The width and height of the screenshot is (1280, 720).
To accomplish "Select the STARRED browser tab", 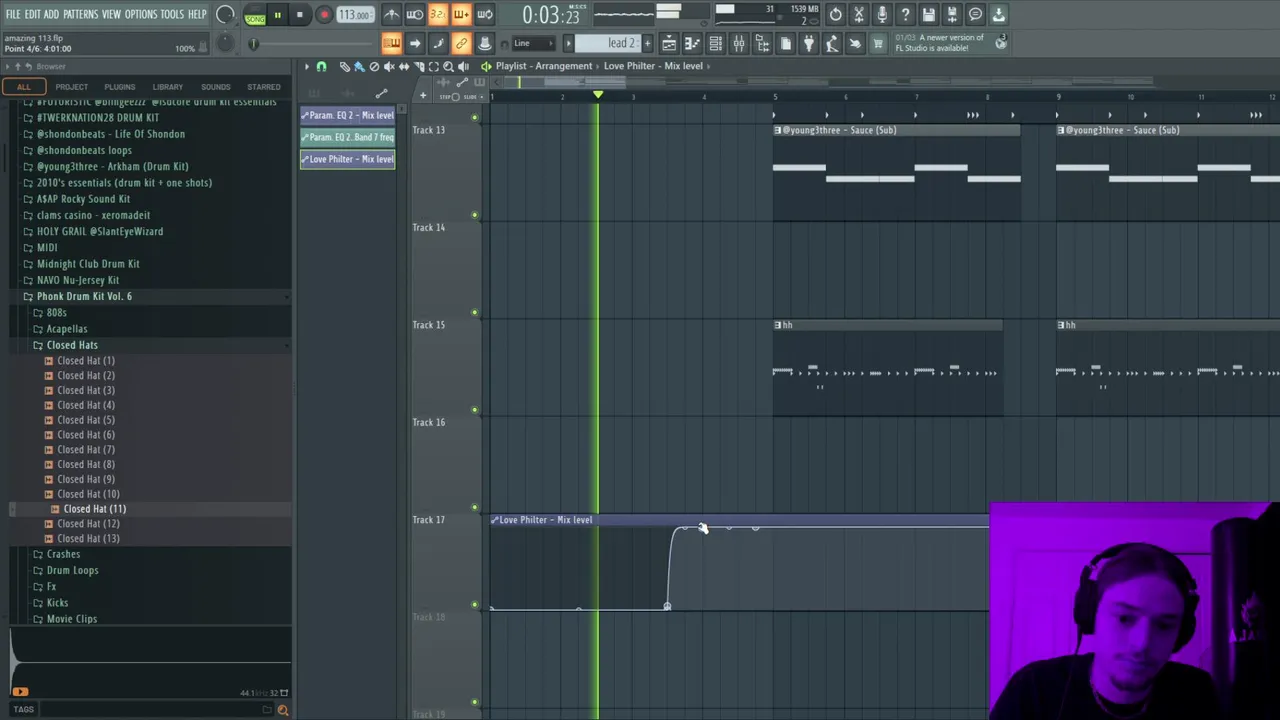I will pos(264,87).
